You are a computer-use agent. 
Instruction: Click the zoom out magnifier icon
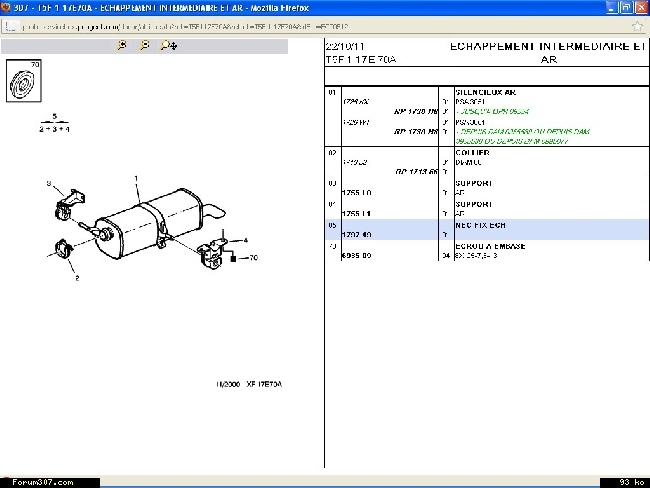[145, 45]
